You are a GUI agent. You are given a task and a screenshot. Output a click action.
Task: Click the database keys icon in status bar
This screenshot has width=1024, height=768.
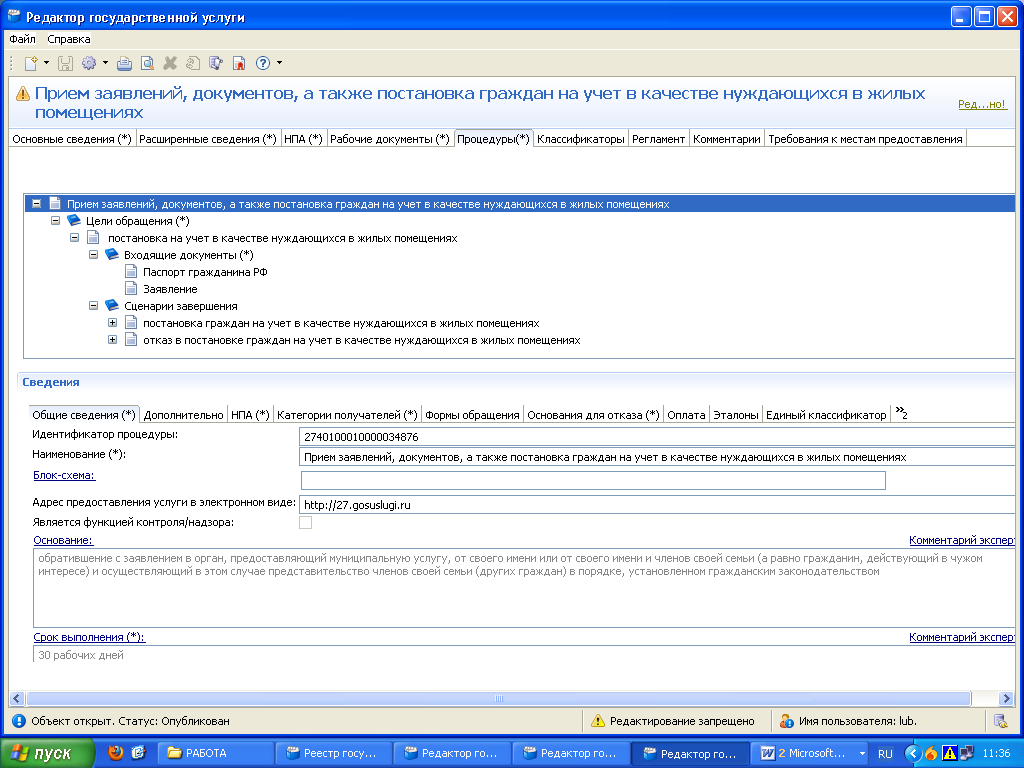(x=1000, y=721)
